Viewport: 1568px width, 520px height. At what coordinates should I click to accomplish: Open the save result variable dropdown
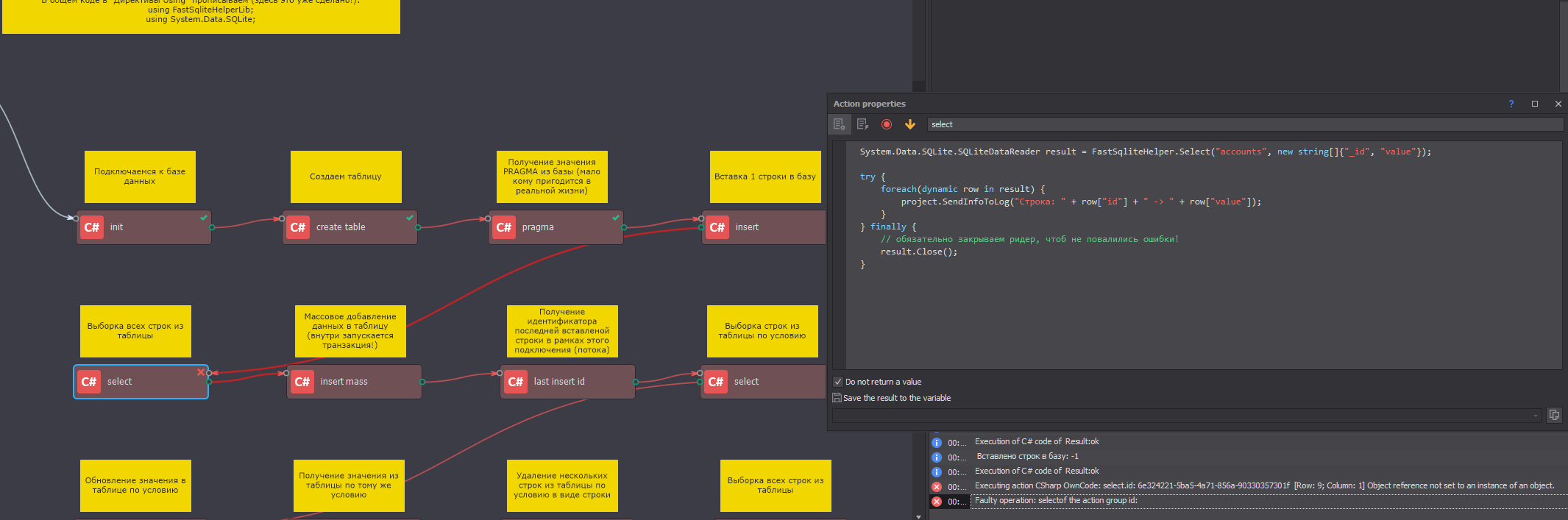pyautogui.click(x=1536, y=416)
